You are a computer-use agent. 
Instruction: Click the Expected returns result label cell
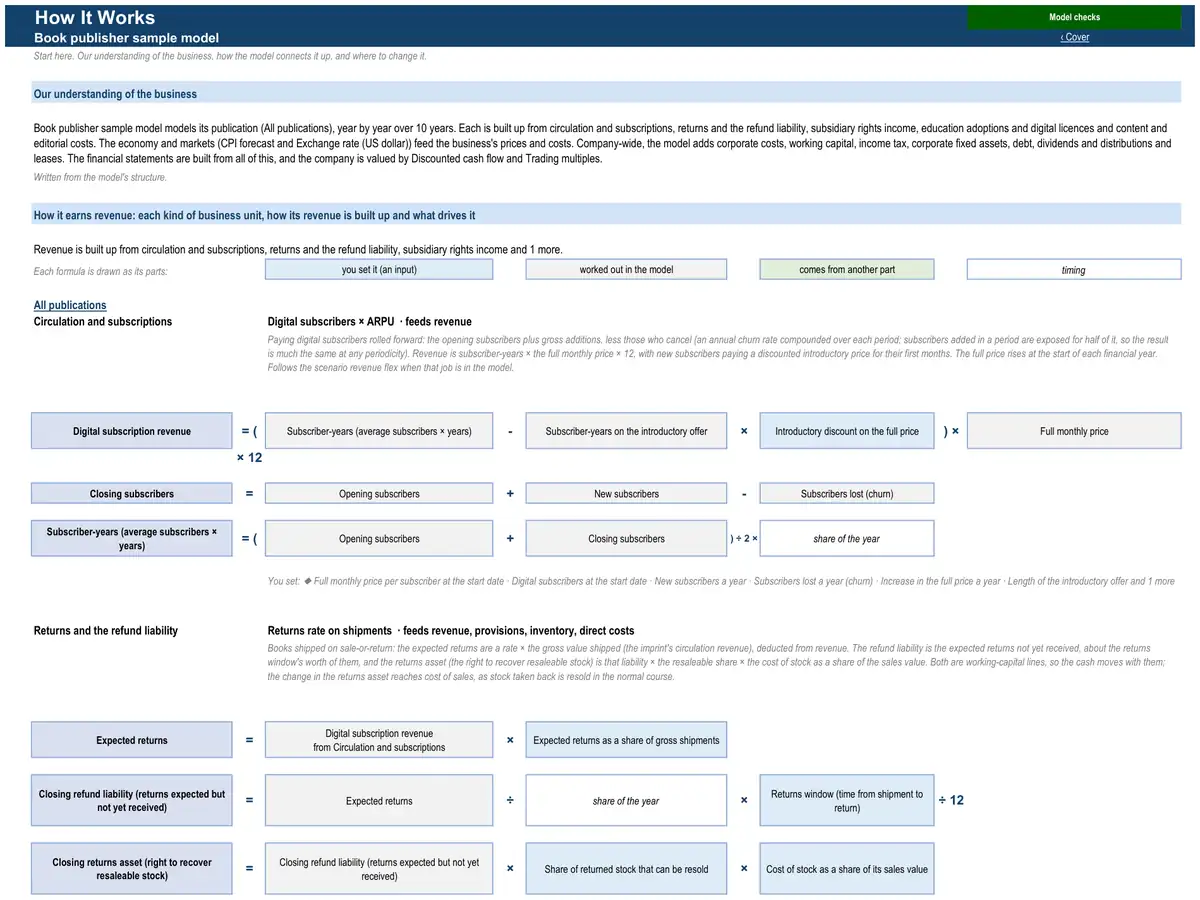[x=132, y=740]
